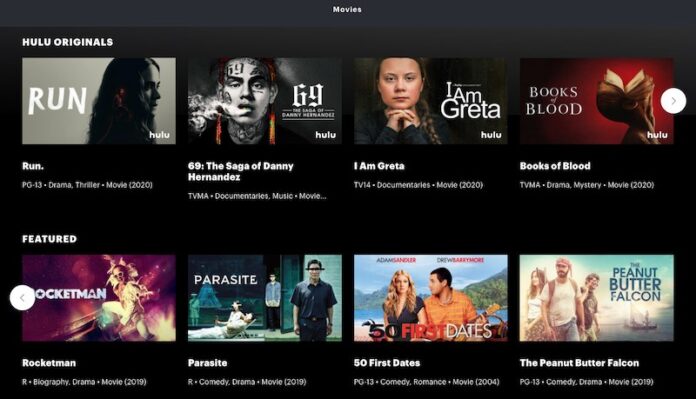
Task: Click "TV14 • Documentaries • Movie (2020)" text
Action: click(x=418, y=185)
